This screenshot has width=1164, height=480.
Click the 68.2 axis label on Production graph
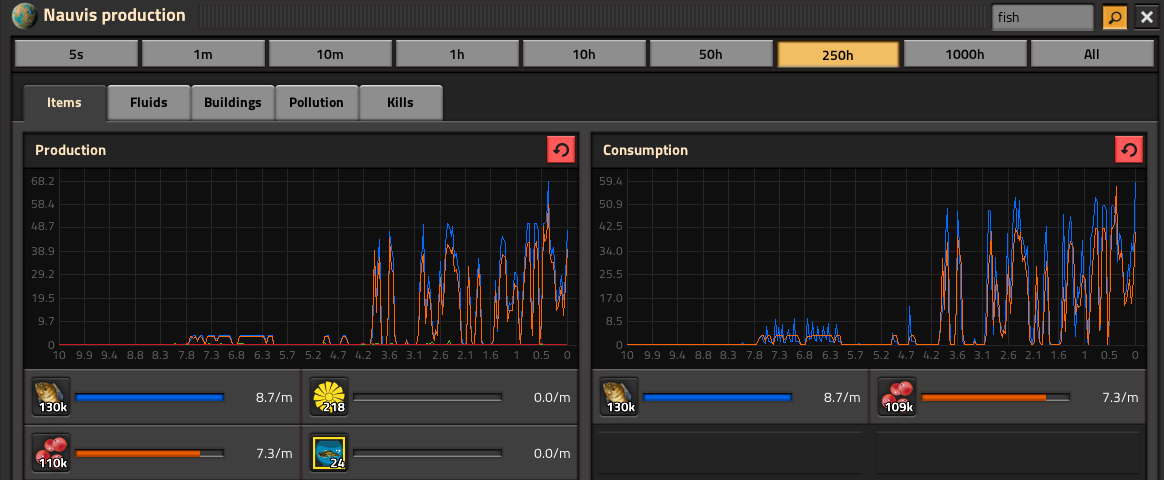[42, 181]
